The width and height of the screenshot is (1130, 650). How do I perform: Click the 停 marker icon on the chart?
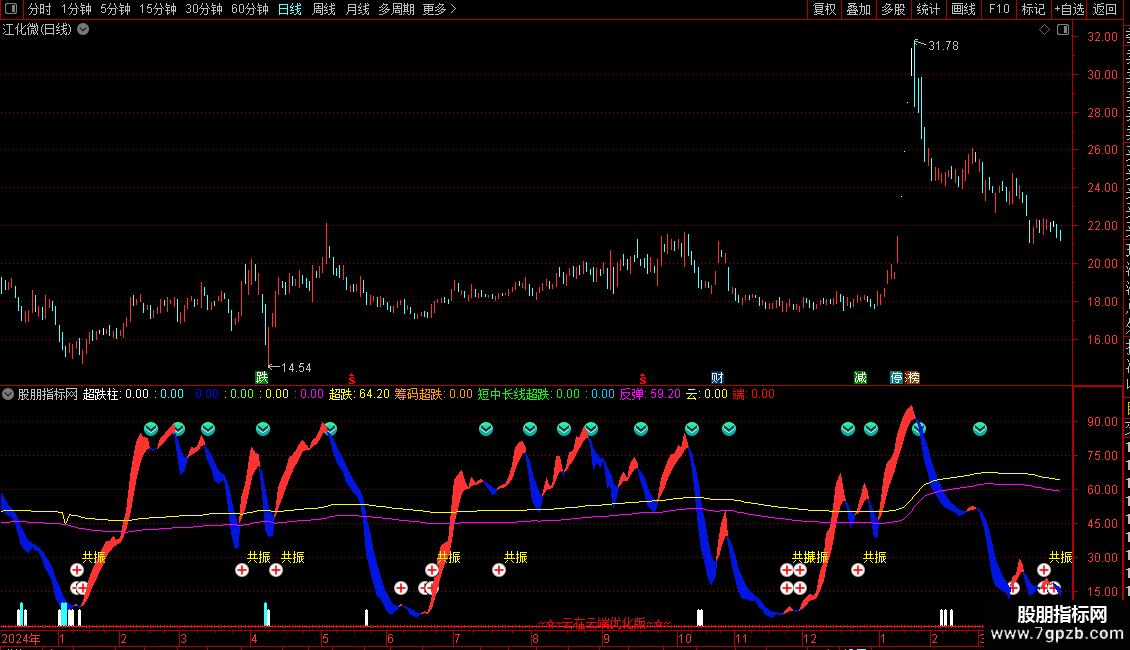(897, 378)
